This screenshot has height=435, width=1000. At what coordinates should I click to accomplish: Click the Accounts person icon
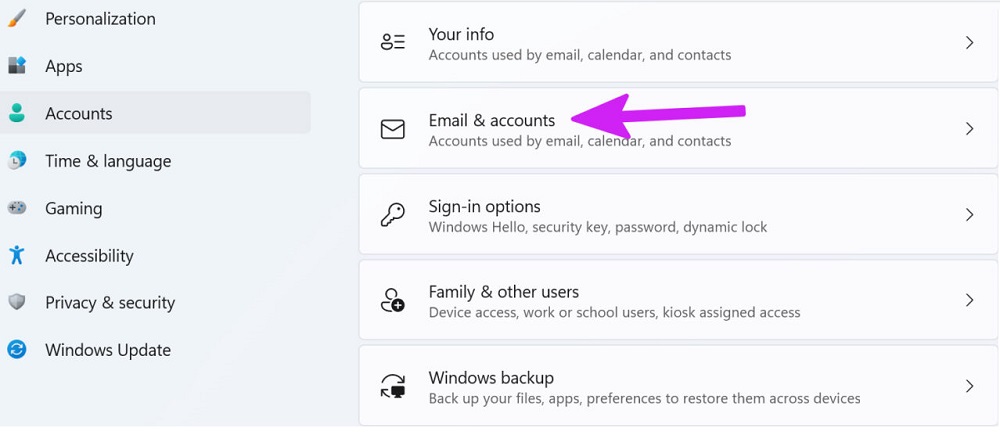(x=16, y=113)
